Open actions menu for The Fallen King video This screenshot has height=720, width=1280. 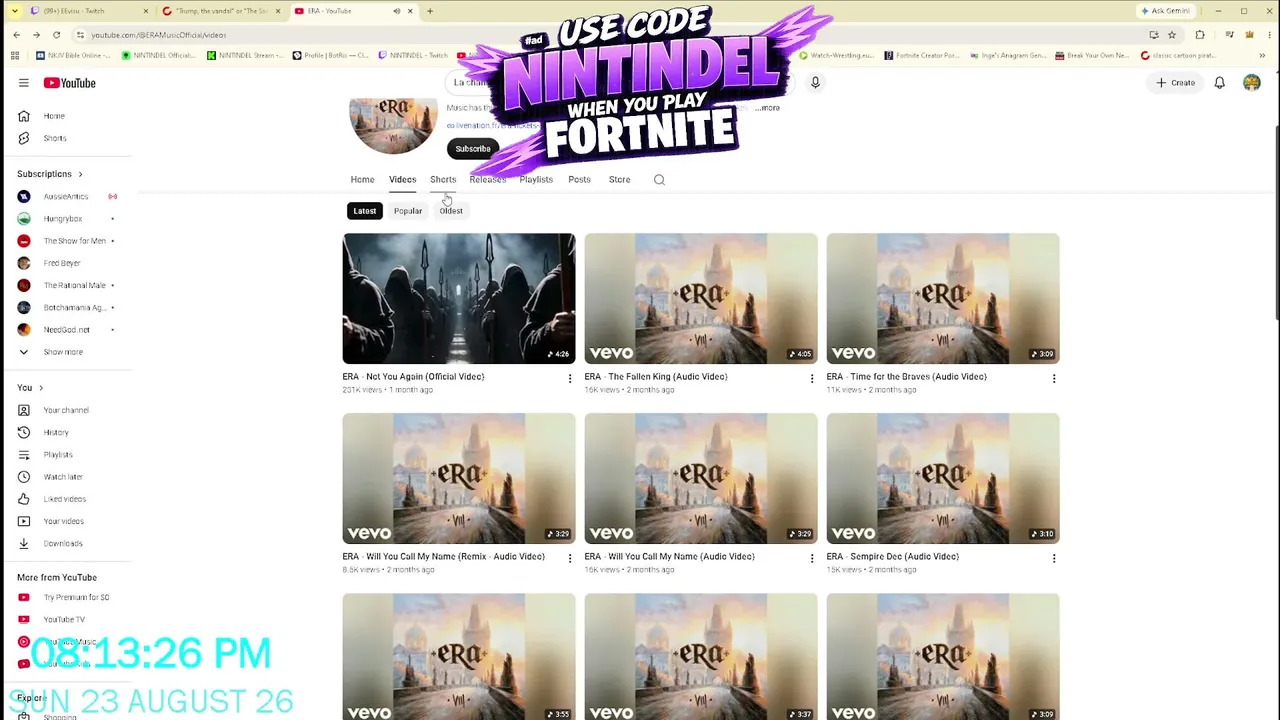coord(812,378)
